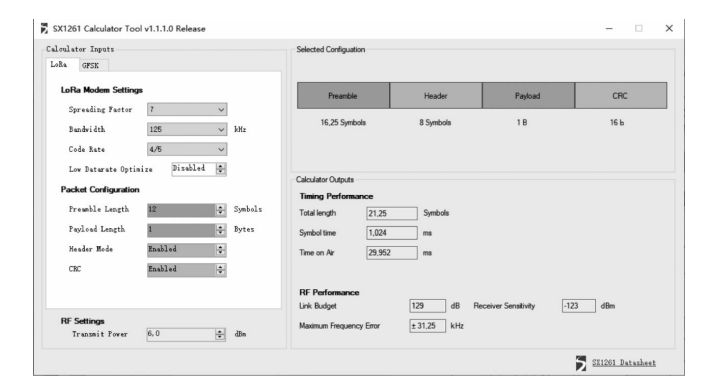
Task: Adjust the Preamble Length stepper arrows
Action: pyautogui.click(x=221, y=210)
